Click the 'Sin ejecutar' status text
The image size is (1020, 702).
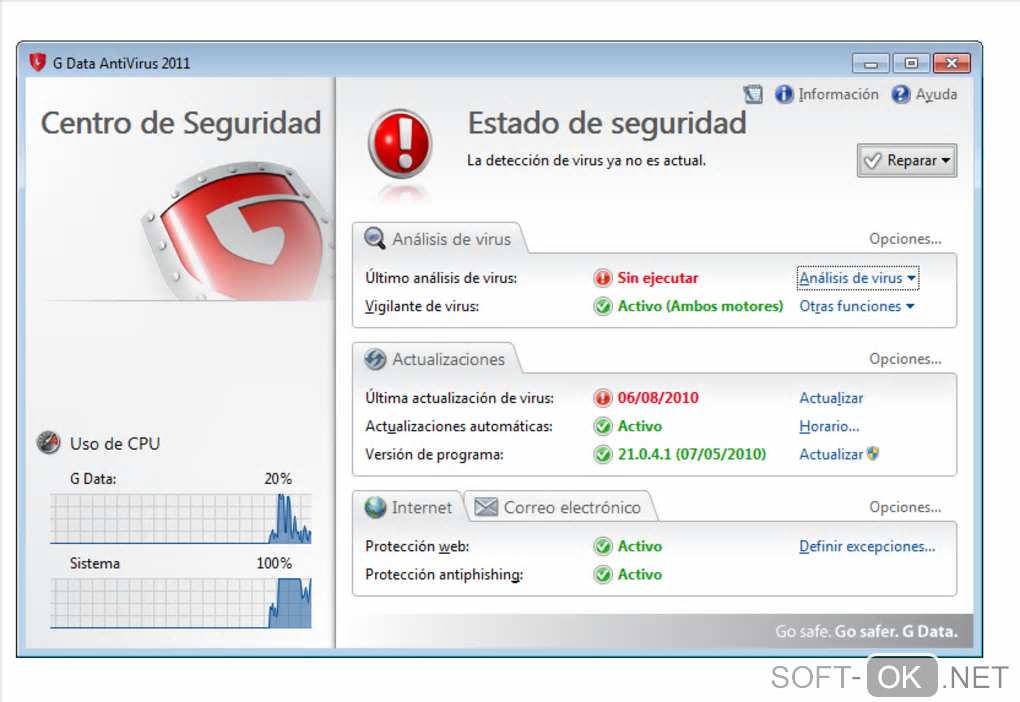(658, 278)
